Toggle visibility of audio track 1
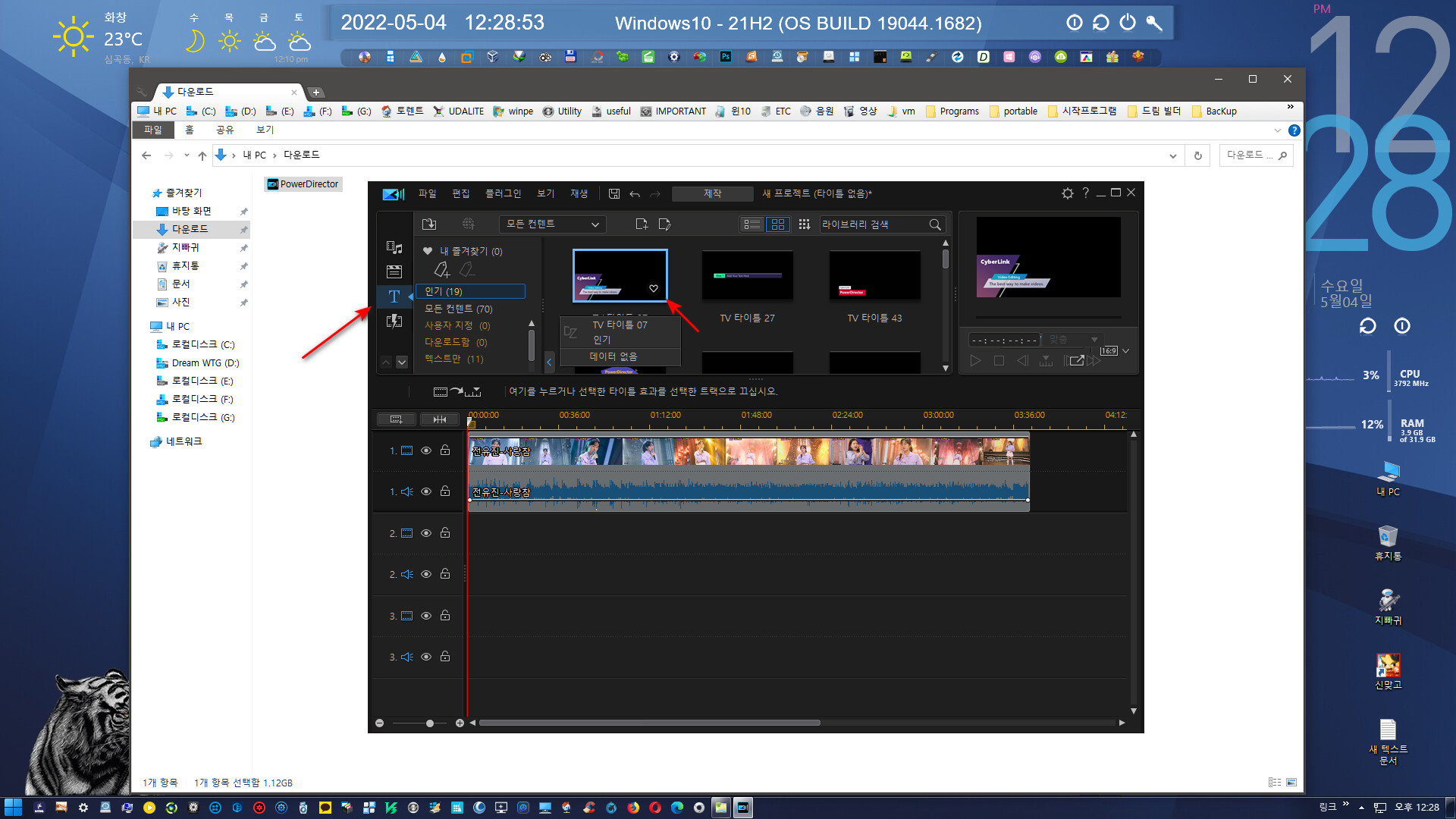Viewport: 1456px width, 819px height. [426, 491]
